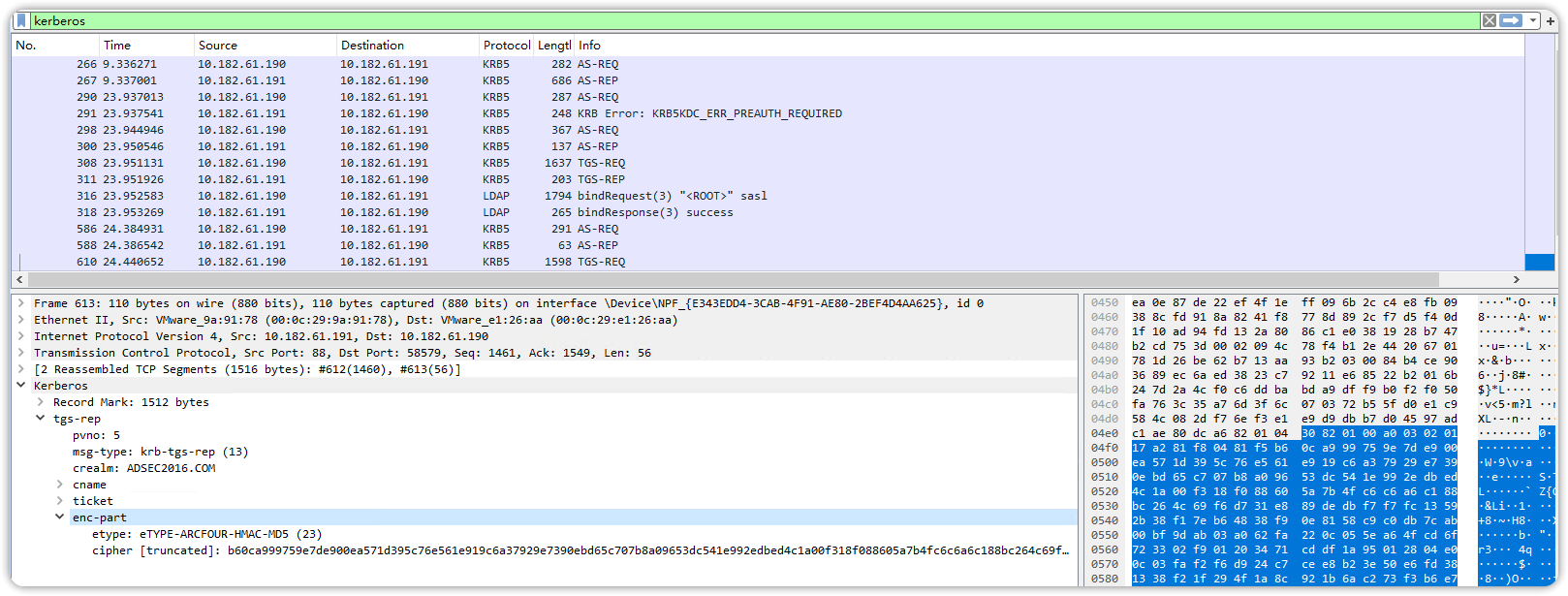Expand the Transmission Control Protocol node
This screenshot has height=596, width=1568.
[x=20, y=353]
